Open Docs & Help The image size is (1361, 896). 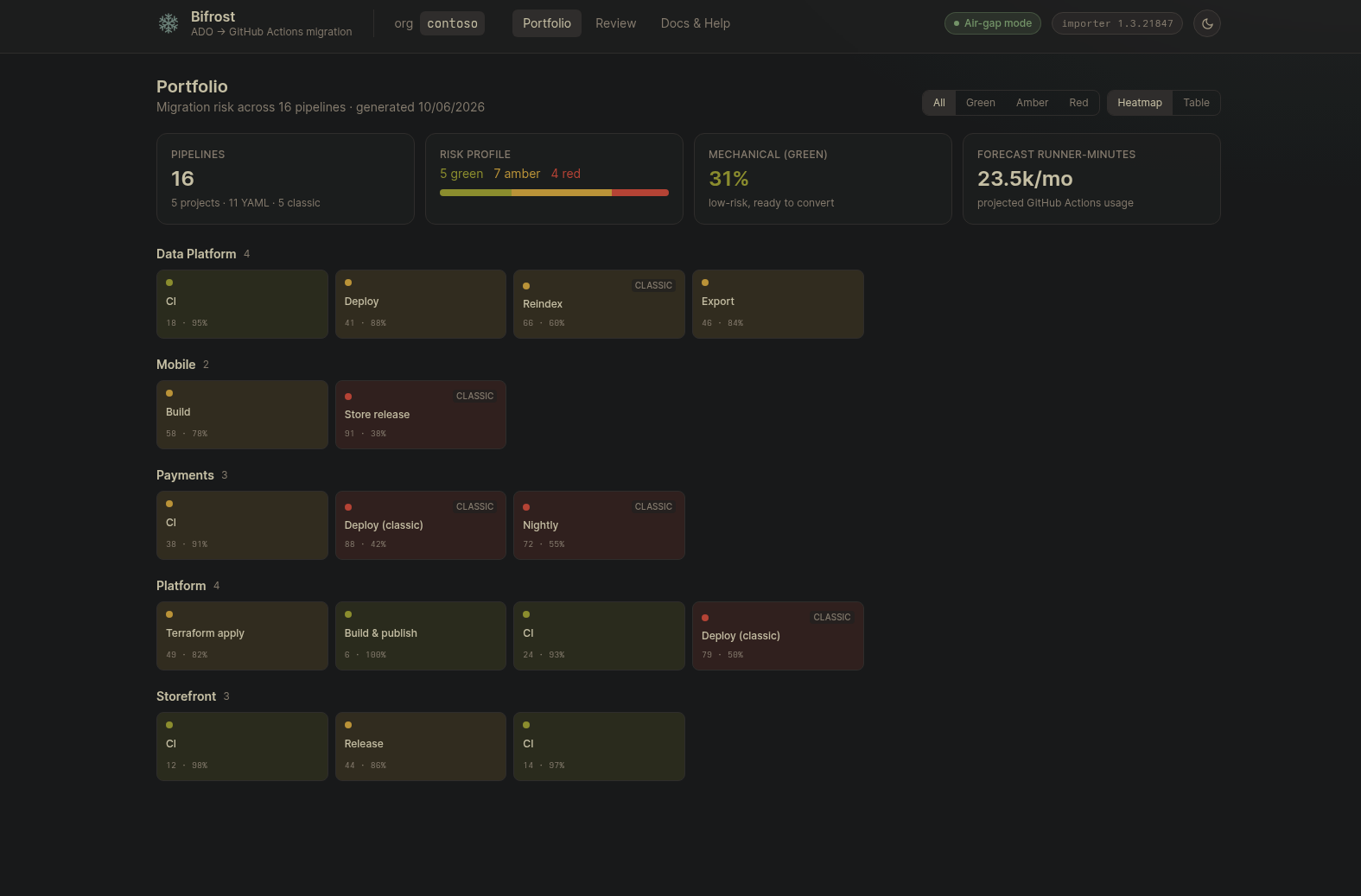[696, 23]
